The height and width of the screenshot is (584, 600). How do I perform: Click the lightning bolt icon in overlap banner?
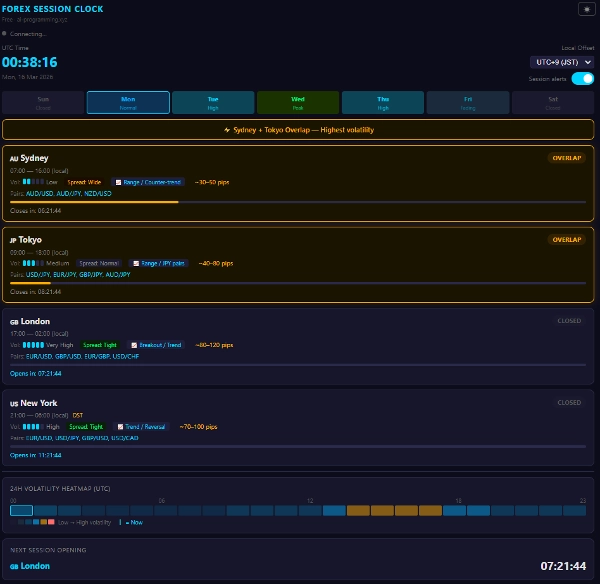coord(227,130)
